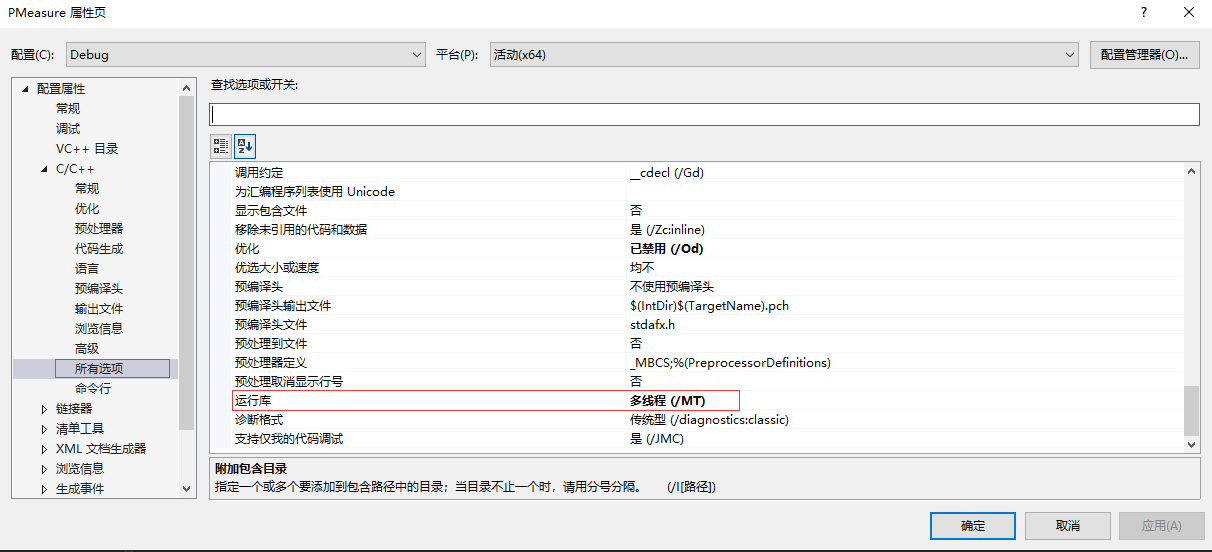The image size is (1212, 552).
Task: Select VC++ 目录 in the tree
Action: [87, 149]
